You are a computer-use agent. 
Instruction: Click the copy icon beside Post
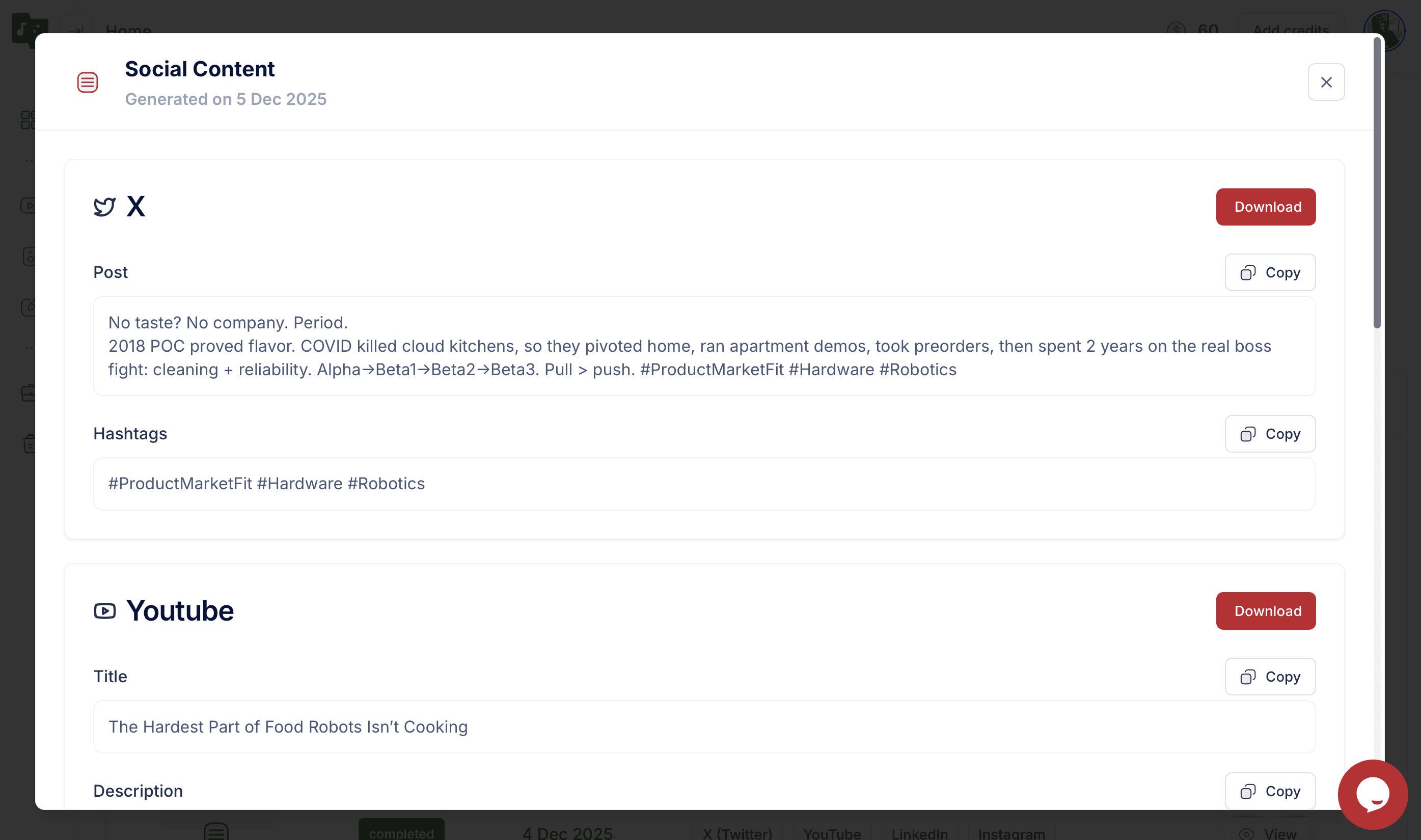pos(1247,273)
